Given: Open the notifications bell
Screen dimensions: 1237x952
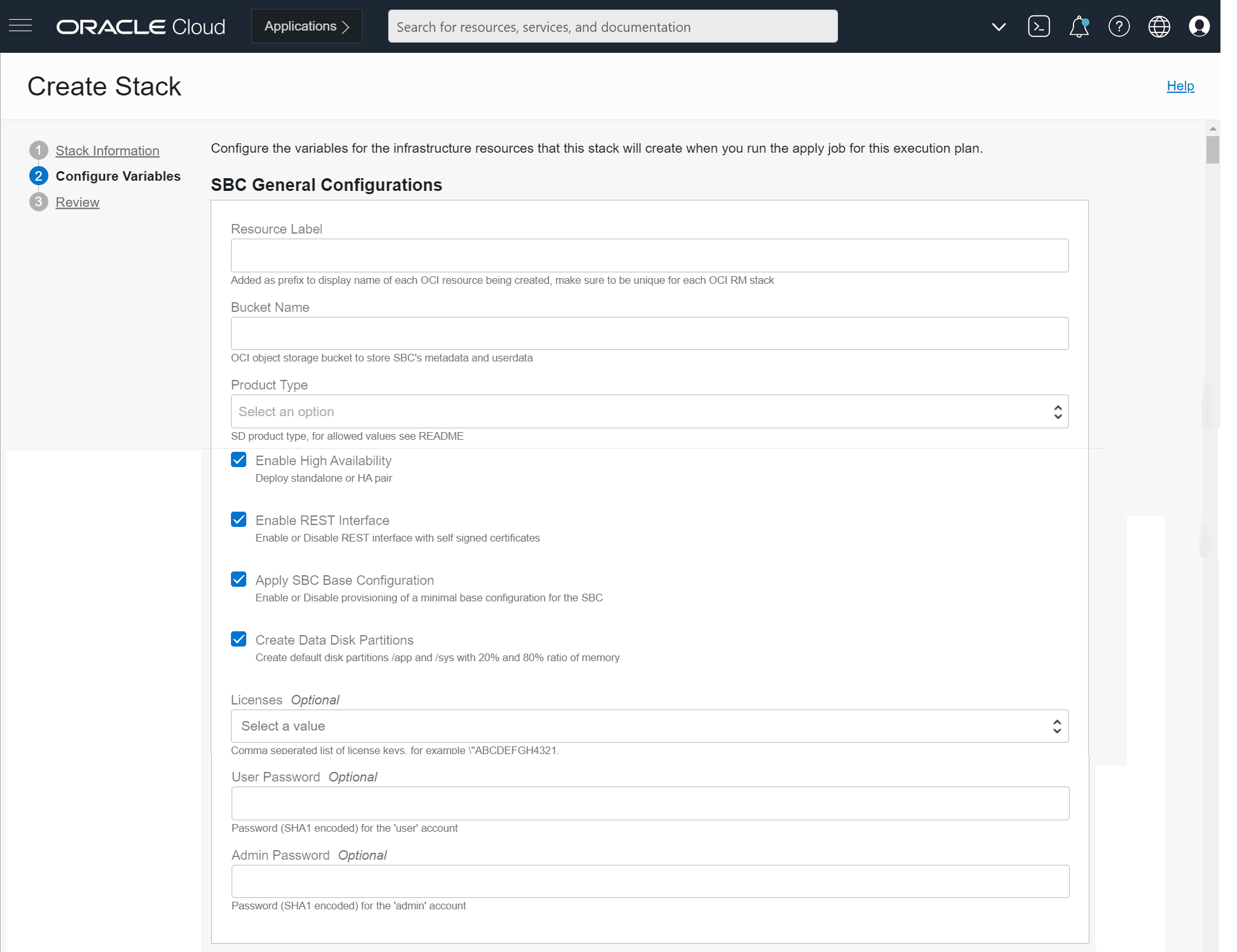Looking at the screenshot, I should pos(1079,27).
